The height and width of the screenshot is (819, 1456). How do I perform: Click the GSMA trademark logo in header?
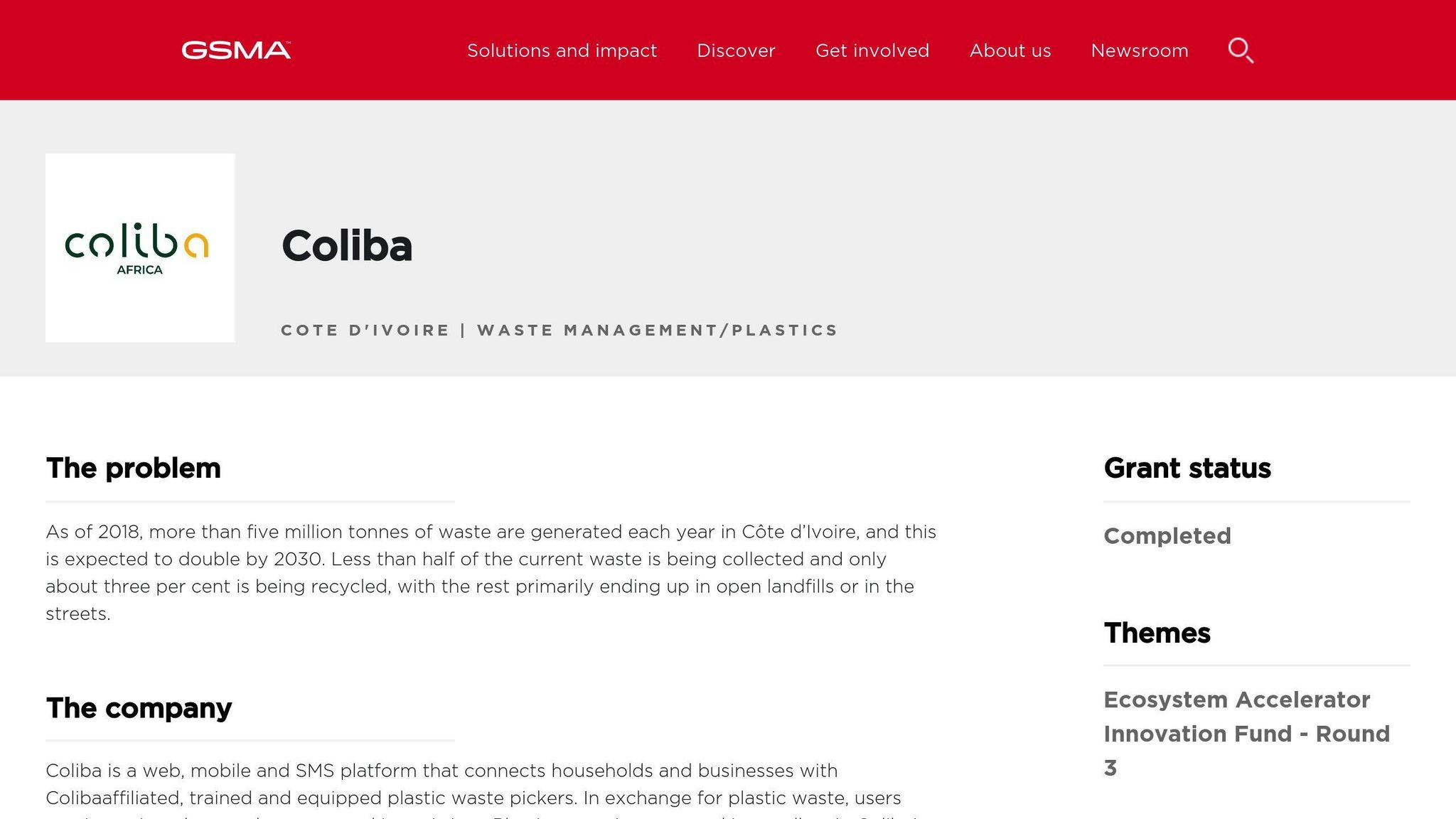click(235, 50)
